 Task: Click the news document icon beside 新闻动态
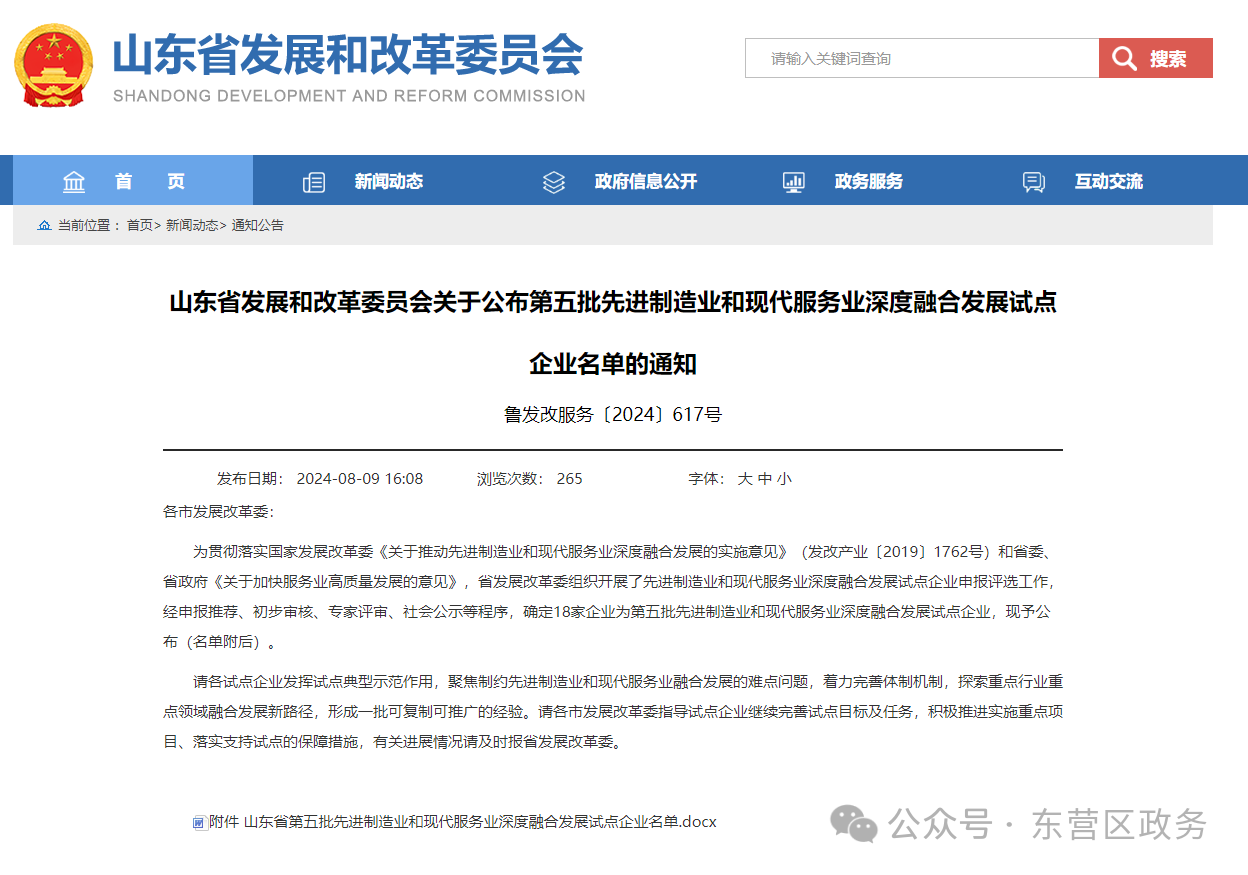click(x=314, y=182)
